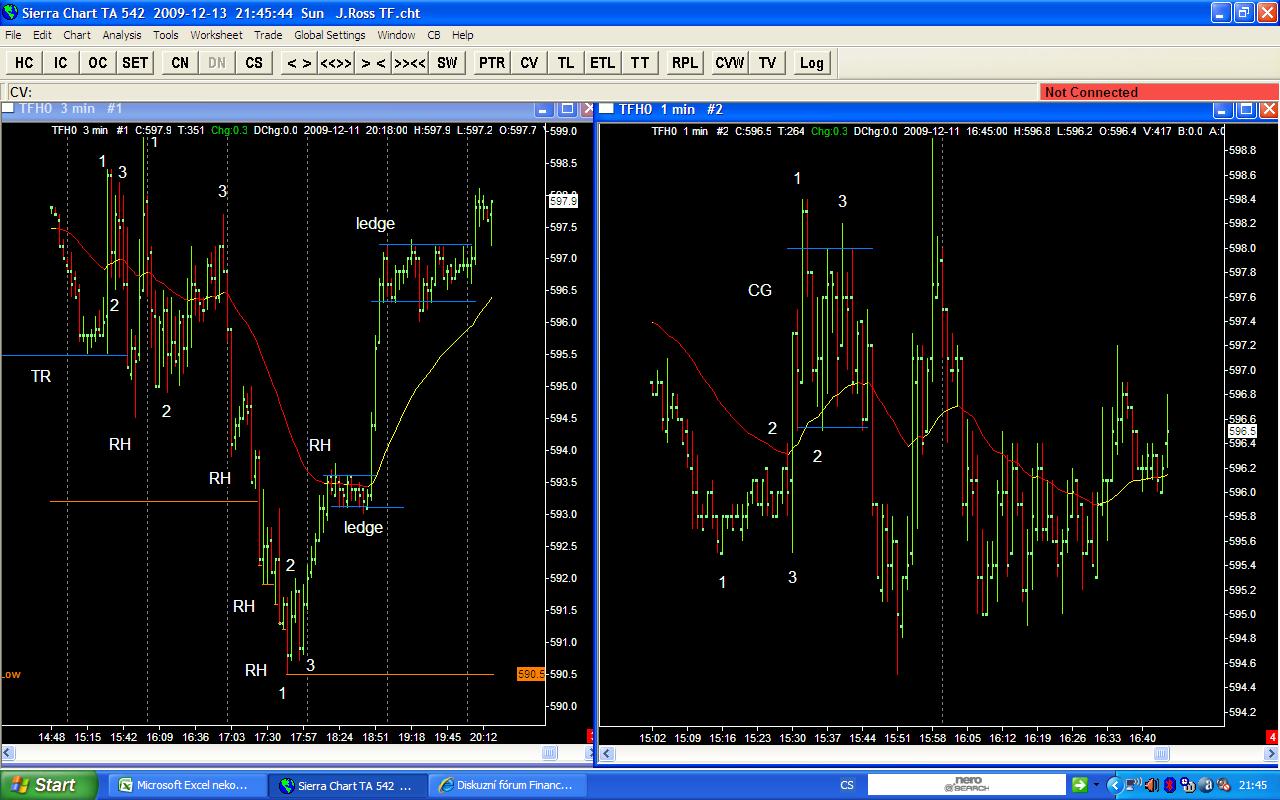Select the PTR pointer tool
1280x800 pixels.
tap(492, 63)
